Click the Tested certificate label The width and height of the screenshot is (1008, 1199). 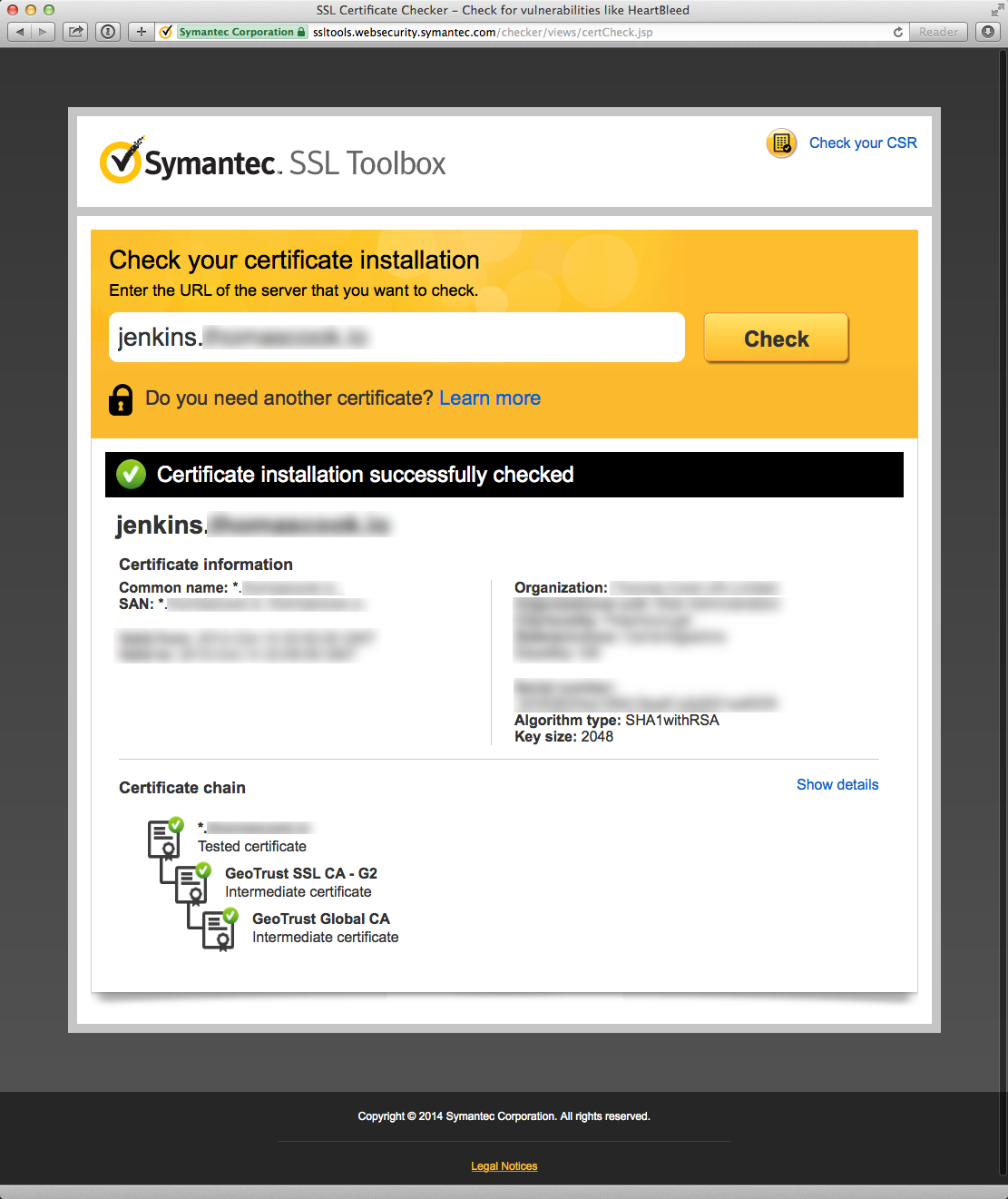pyautogui.click(x=252, y=846)
